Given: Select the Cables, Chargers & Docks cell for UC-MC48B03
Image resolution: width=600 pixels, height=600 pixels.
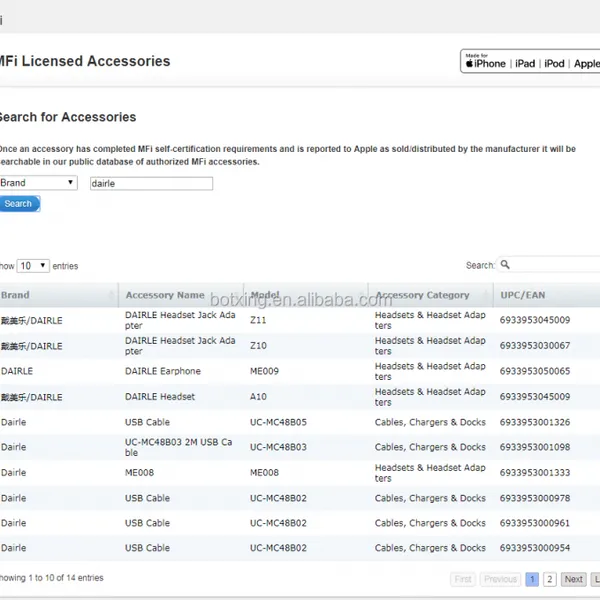Looking at the screenshot, I should click(430, 447).
